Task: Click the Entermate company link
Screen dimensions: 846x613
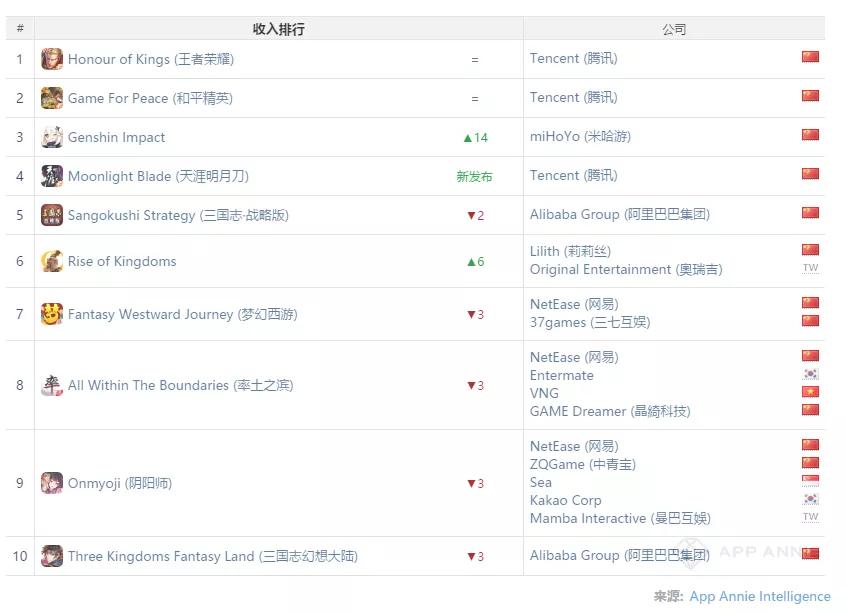Action: point(562,375)
